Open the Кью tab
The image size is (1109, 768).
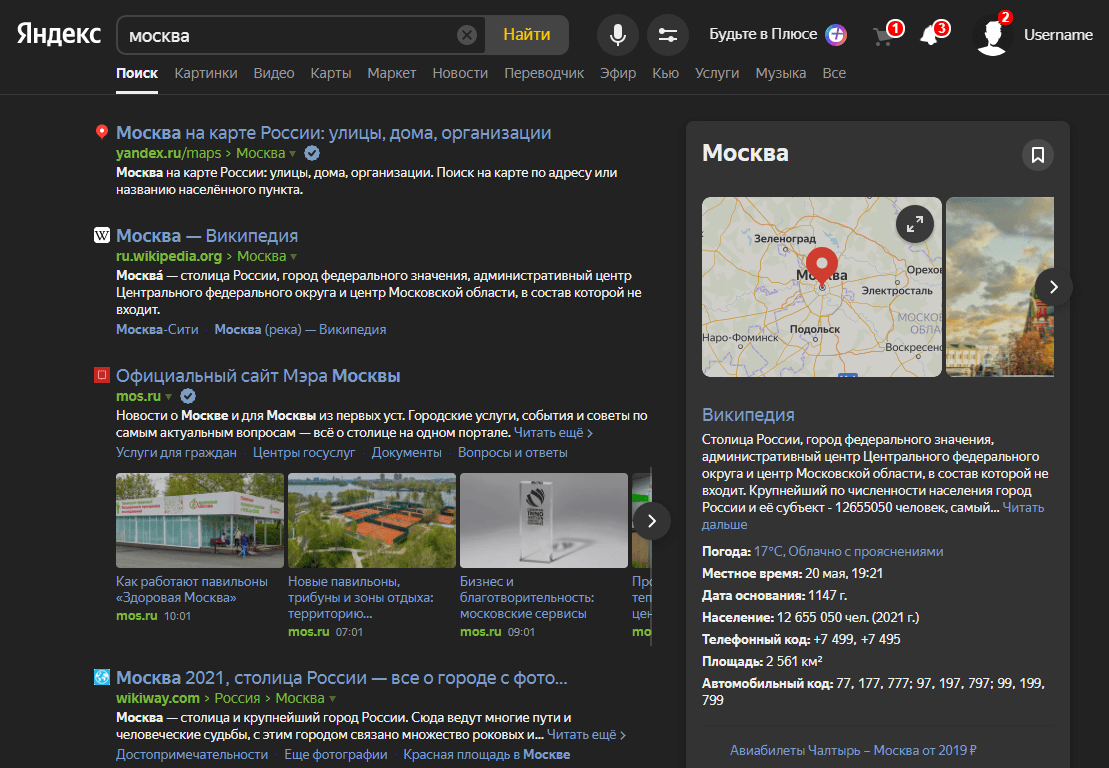click(666, 73)
